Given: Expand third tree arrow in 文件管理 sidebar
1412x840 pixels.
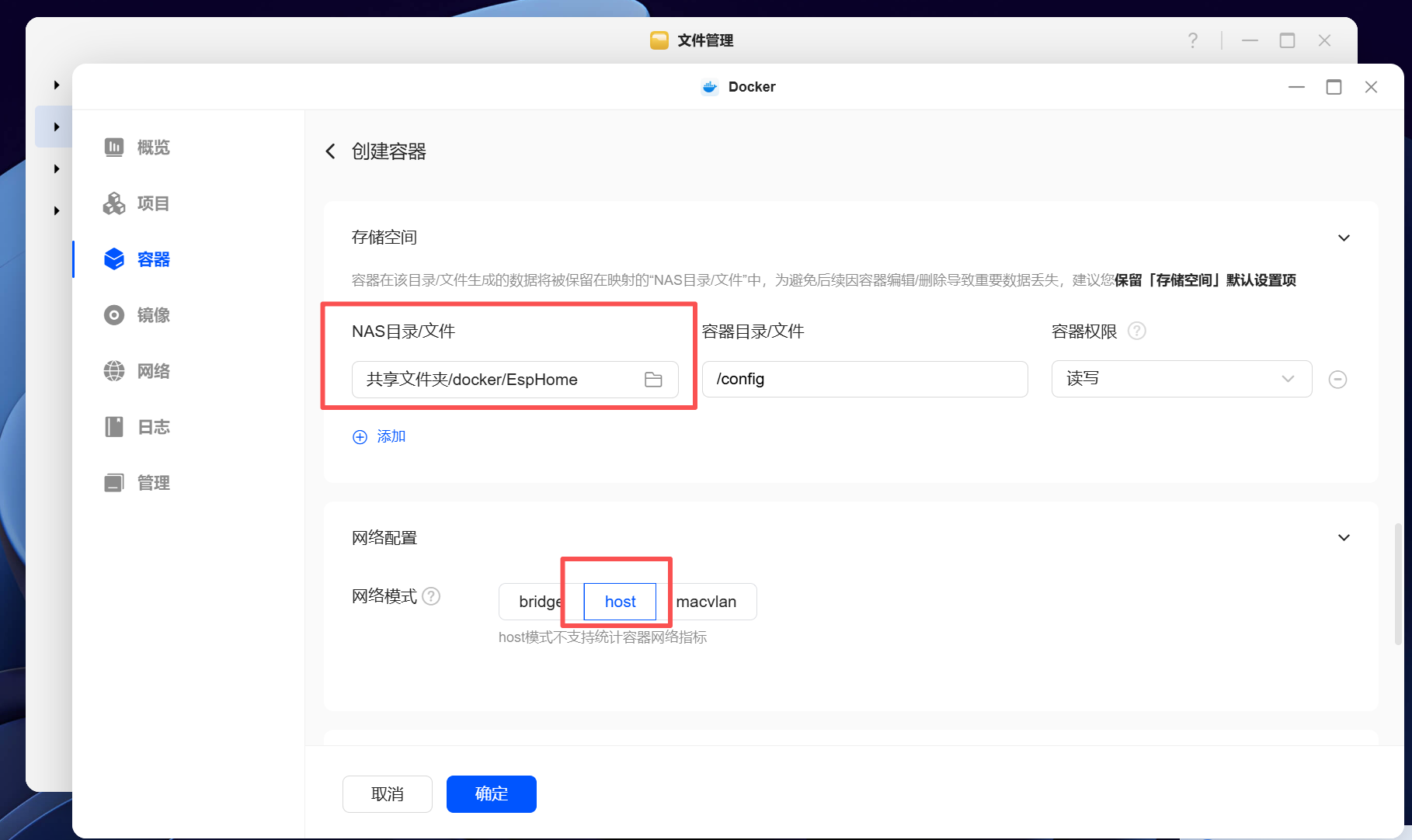Looking at the screenshot, I should 57,168.
